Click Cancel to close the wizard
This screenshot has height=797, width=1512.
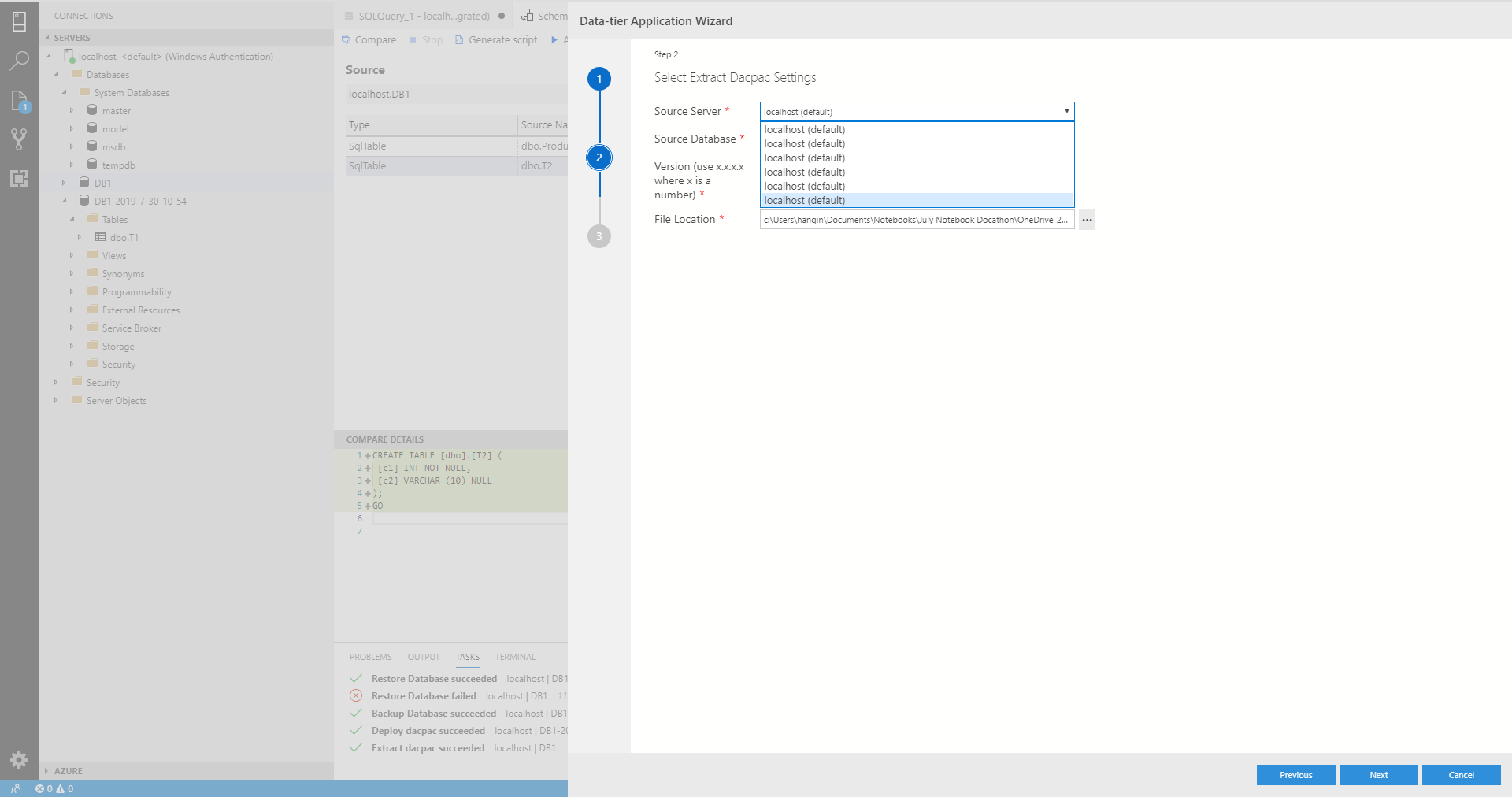point(1461,775)
